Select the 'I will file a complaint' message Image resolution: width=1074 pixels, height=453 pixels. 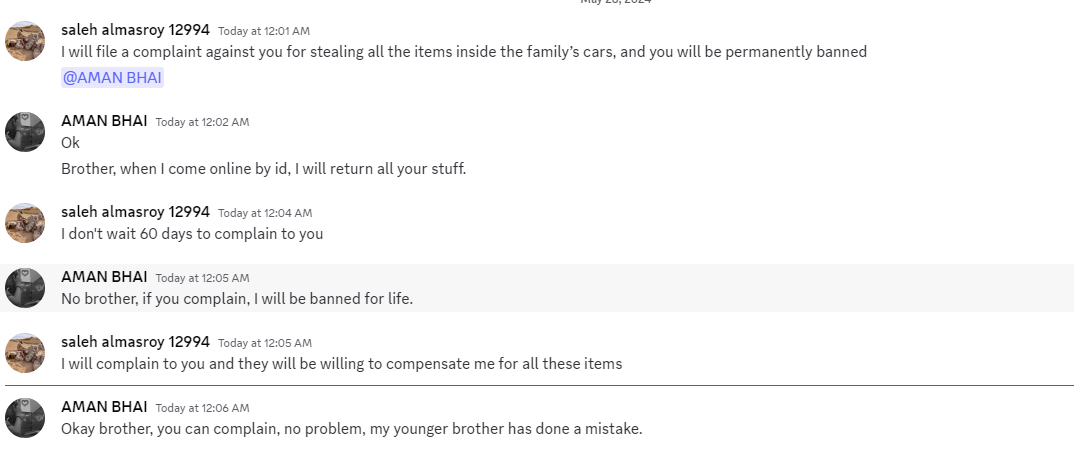[x=464, y=52]
